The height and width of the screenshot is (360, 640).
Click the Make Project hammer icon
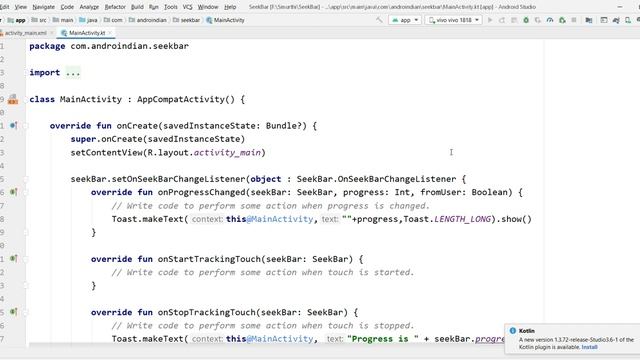379,20
